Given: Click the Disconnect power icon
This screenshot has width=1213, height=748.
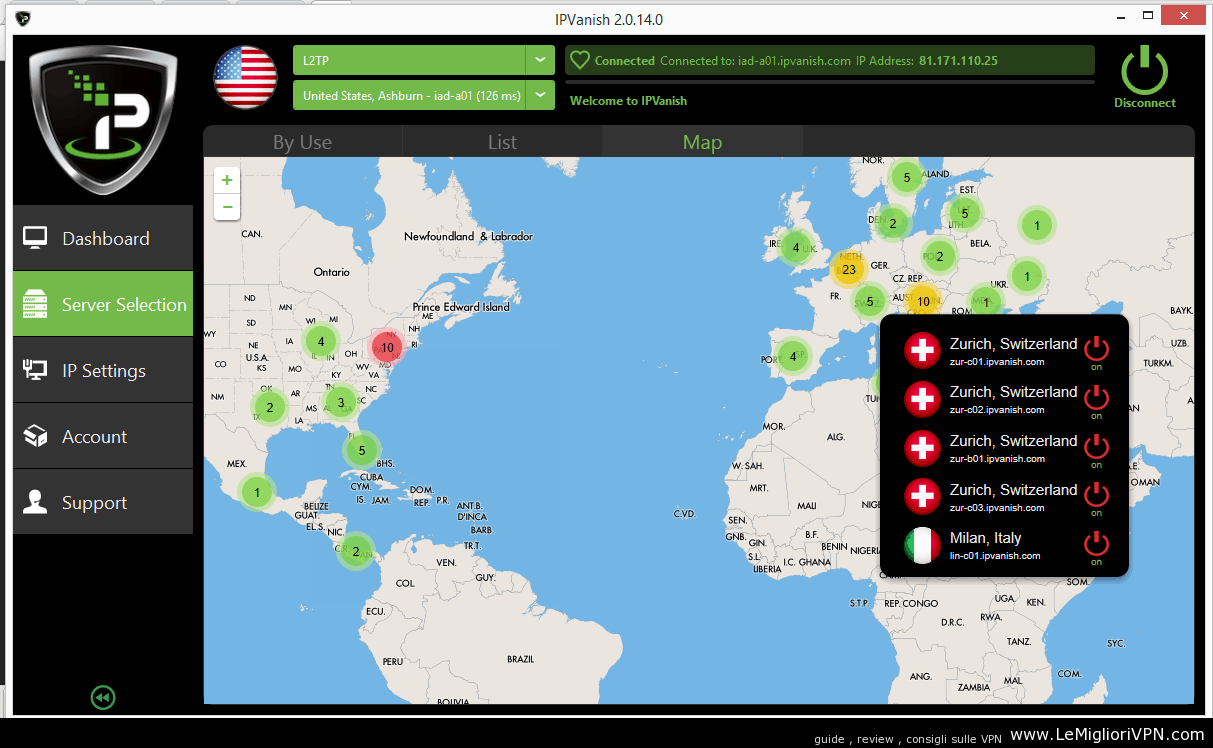Looking at the screenshot, I should [x=1145, y=72].
